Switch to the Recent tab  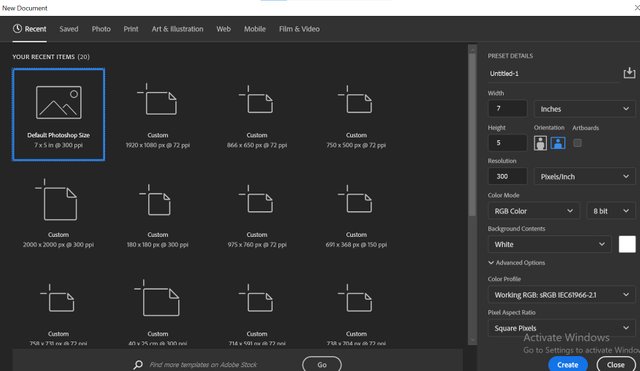pos(29,29)
